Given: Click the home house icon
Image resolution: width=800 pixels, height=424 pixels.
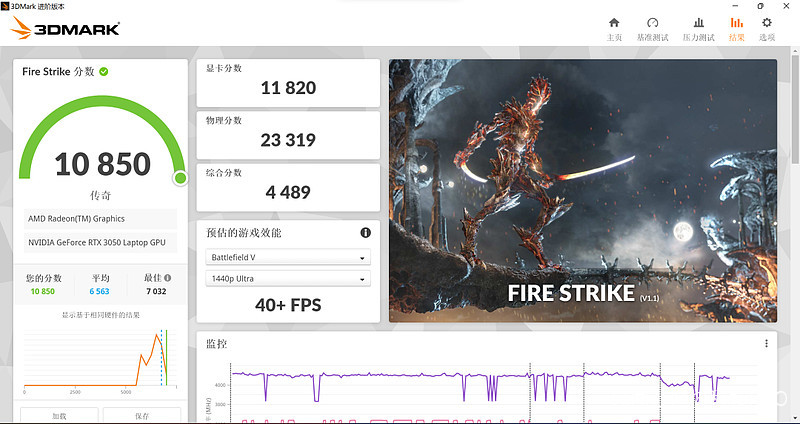Looking at the screenshot, I should 614,22.
